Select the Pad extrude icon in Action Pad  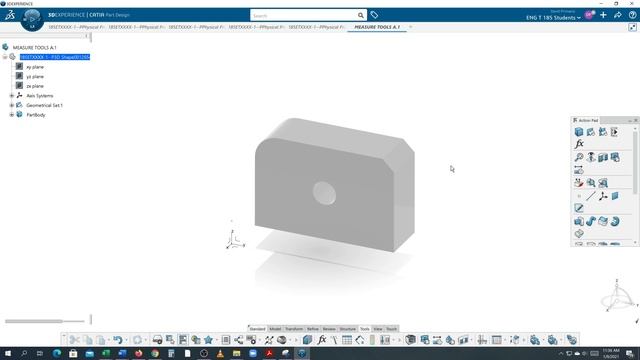pyautogui.click(x=579, y=221)
